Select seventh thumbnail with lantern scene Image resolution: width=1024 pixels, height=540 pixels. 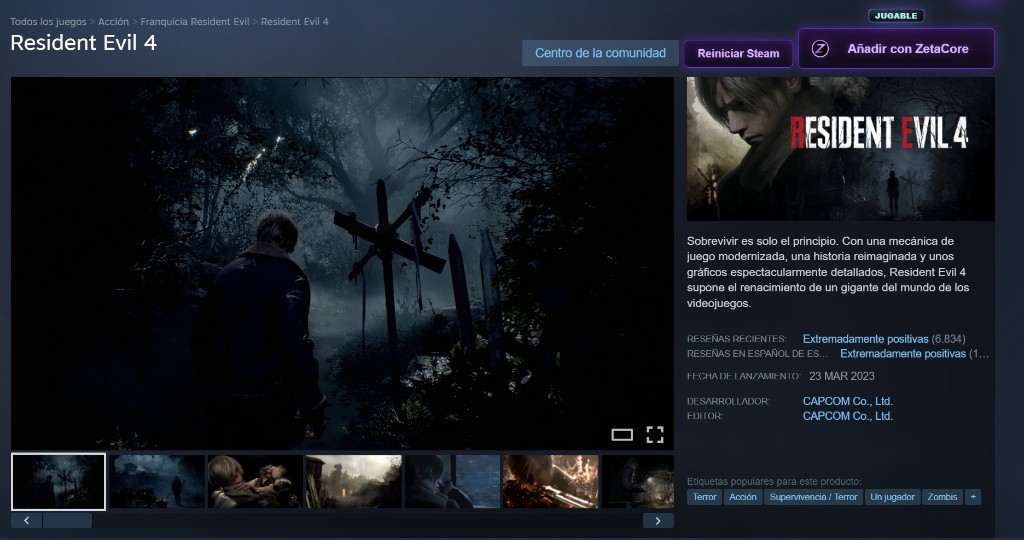pos(638,482)
